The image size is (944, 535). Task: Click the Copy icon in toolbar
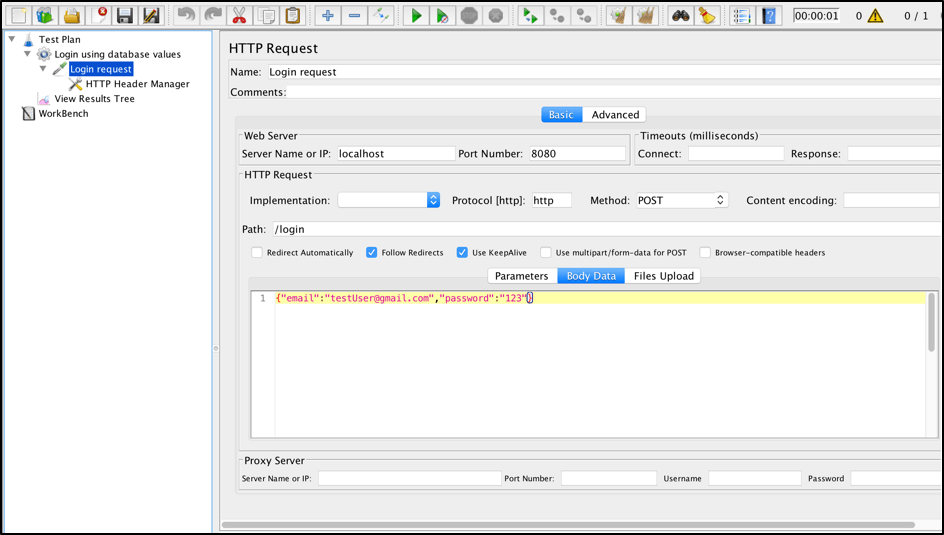[266, 15]
